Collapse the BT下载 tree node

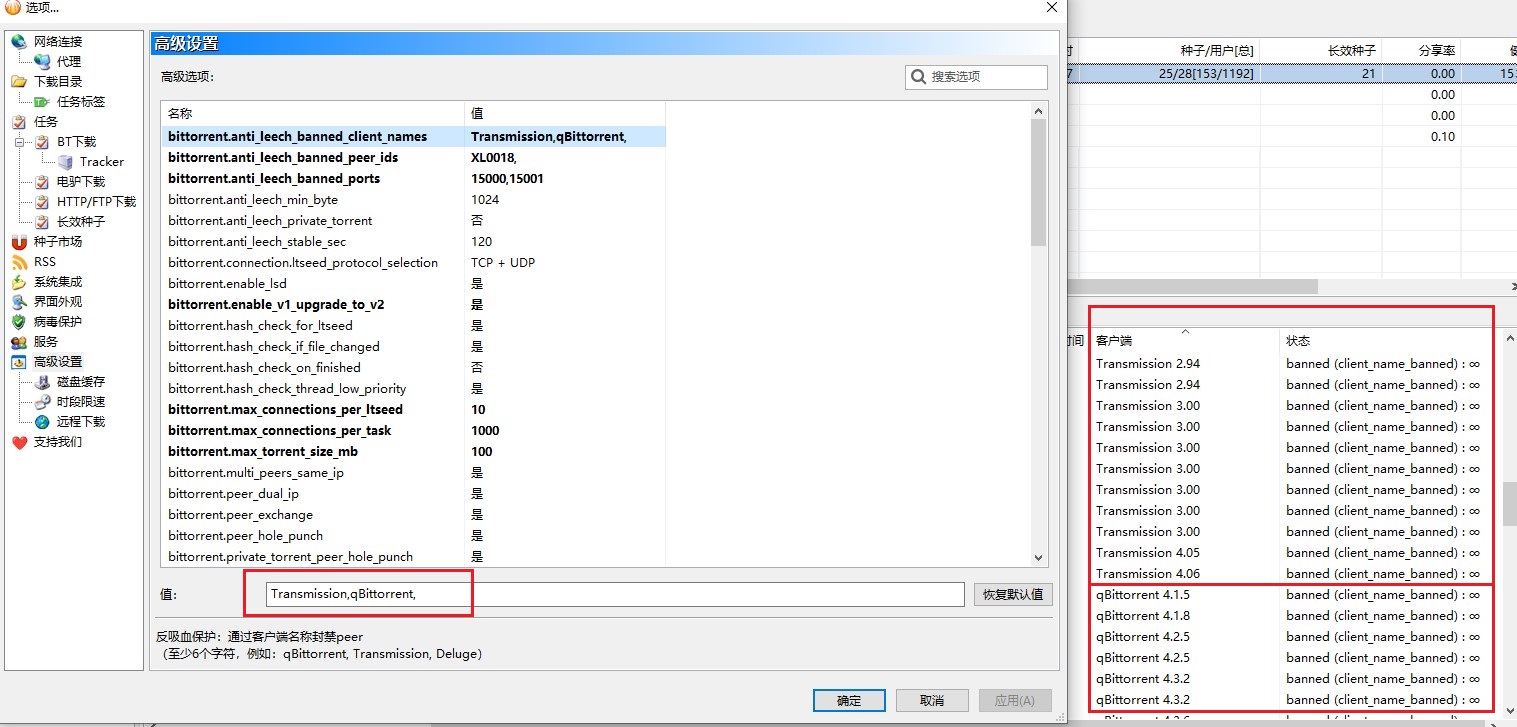click(x=19, y=141)
